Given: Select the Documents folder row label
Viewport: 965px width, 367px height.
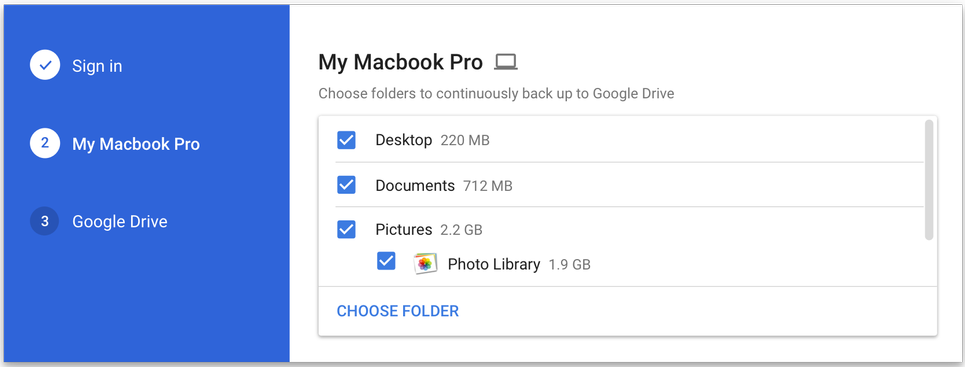Looking at the screenshot, I should pyautogui.click(x=415, y=185).
